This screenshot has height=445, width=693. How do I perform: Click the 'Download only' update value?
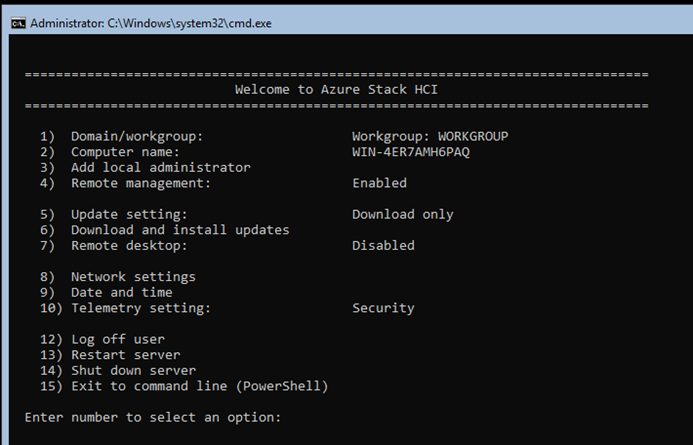(x=402, y=214)
